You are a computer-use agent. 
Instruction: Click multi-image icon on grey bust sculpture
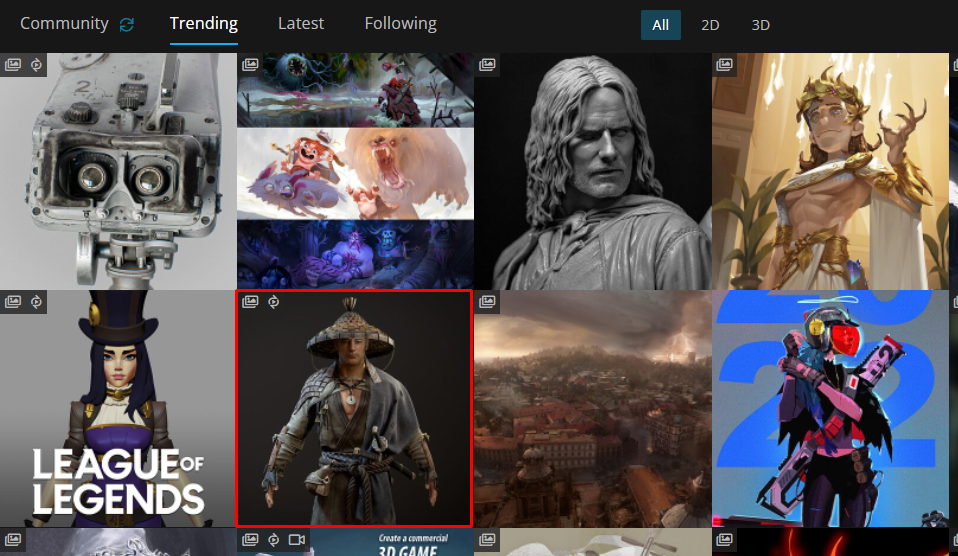[487, 64]
